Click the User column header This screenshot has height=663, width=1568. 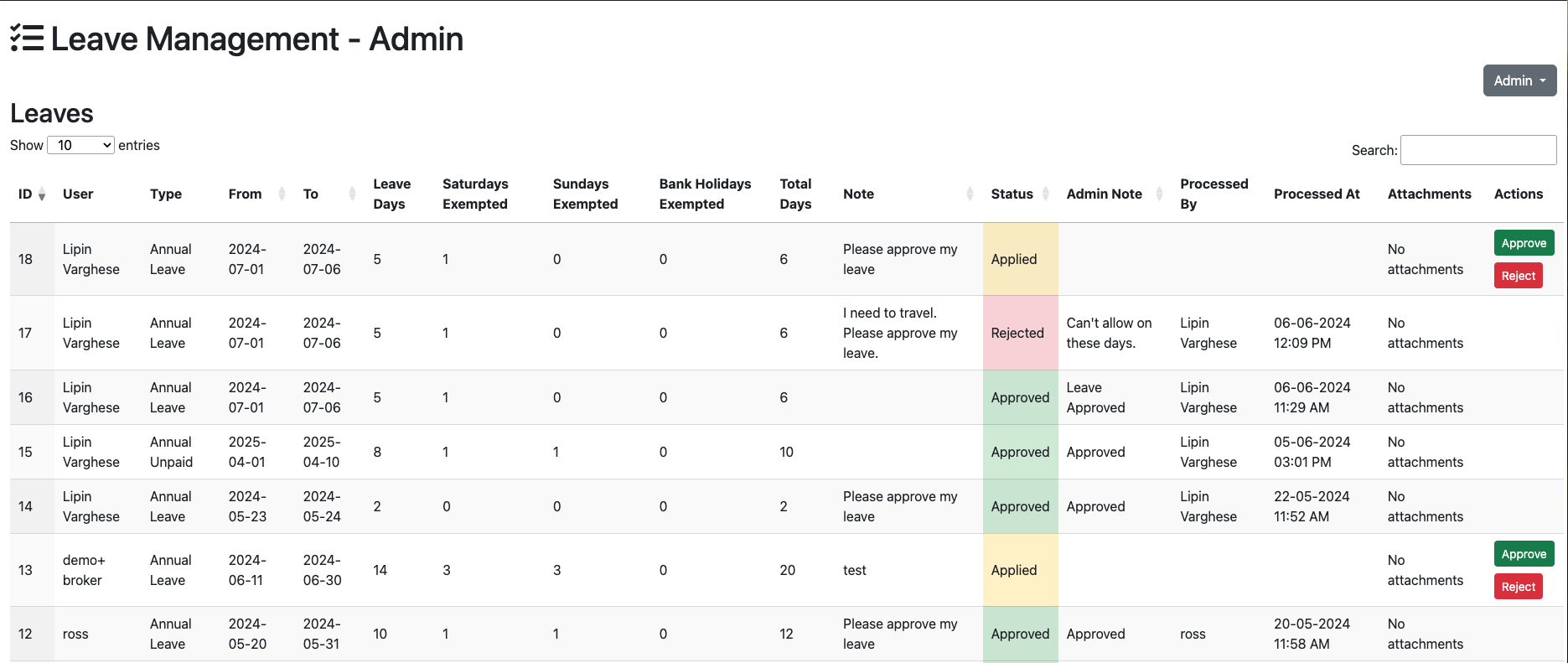78,194
